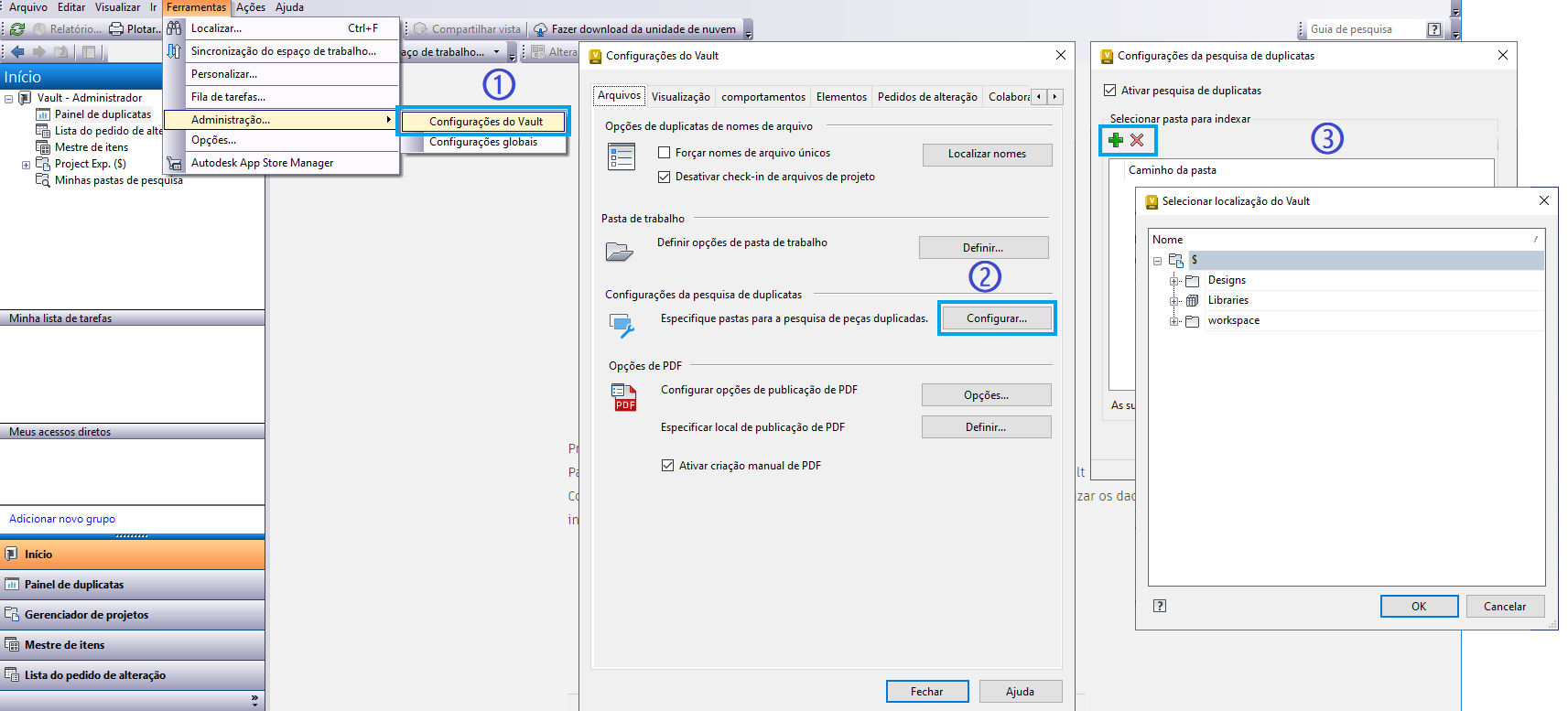
Task: Click the help question mark icon in location dialog
Action: (1160, 606)
